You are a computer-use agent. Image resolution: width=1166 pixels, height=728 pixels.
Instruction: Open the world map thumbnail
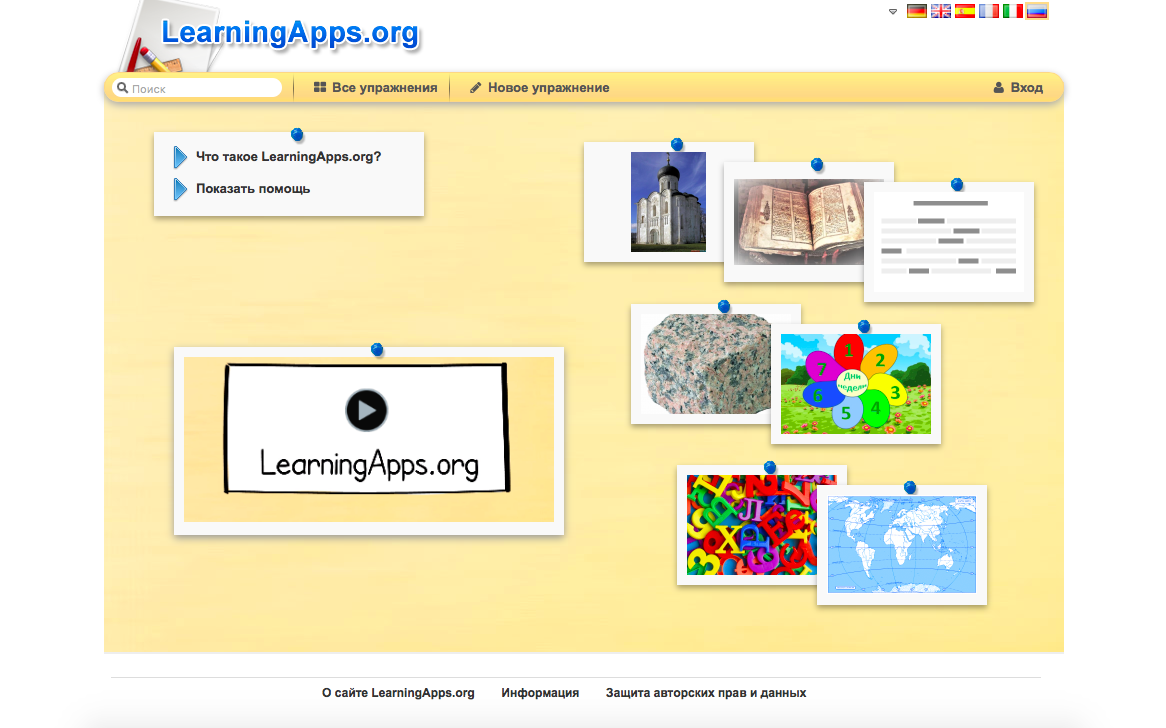click(x=901, y=544)
